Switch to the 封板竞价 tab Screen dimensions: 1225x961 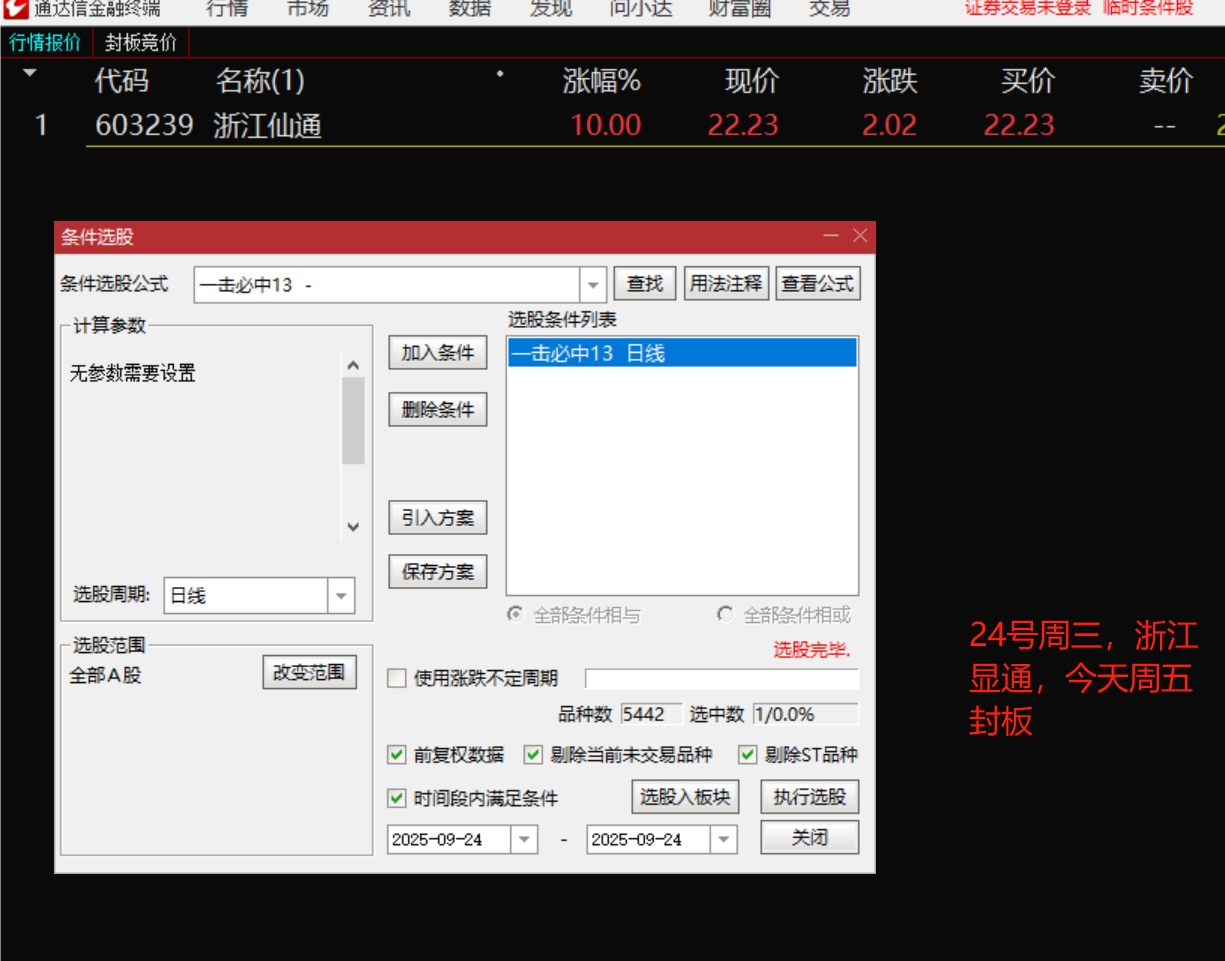[x=140, y=43]
